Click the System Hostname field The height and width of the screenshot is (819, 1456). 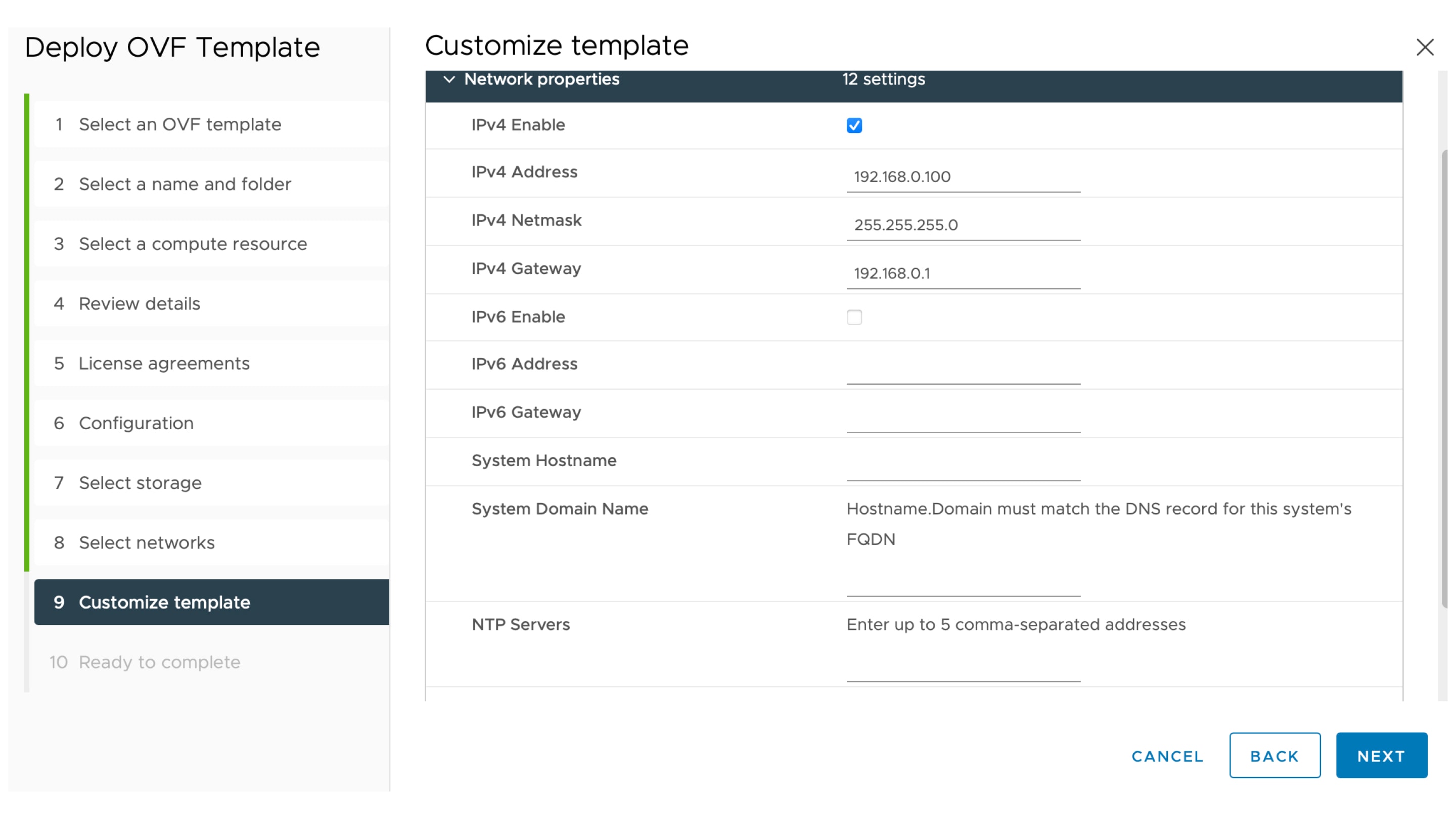(963, 467)
